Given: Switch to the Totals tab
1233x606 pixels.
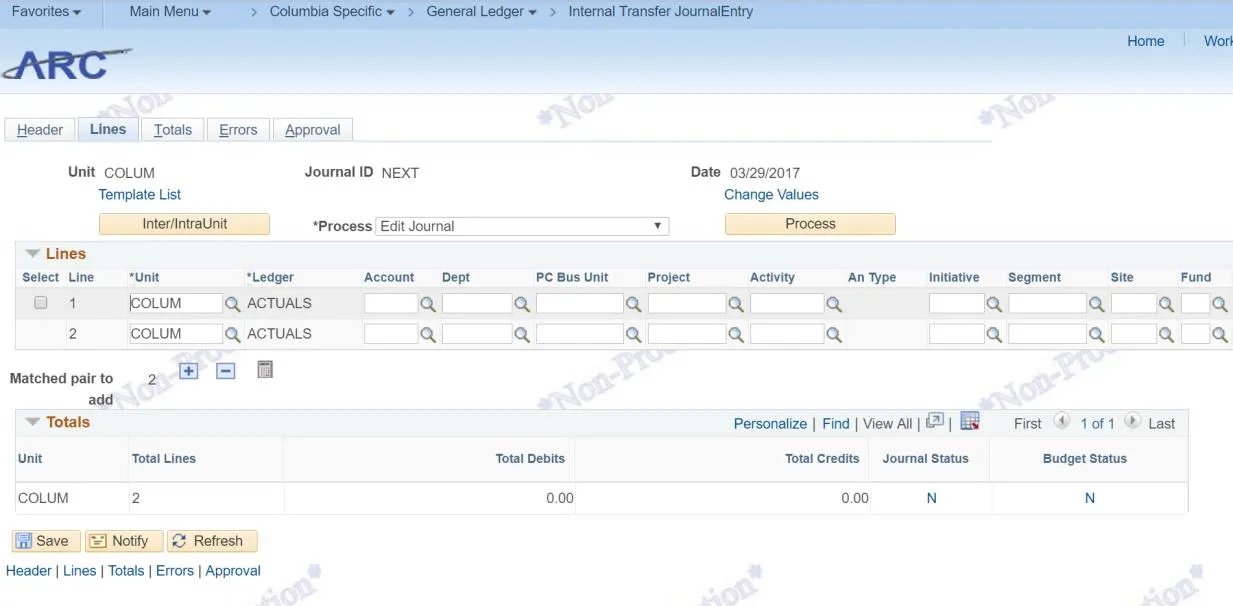Looking at the screenshot, I should coord(173,130).
